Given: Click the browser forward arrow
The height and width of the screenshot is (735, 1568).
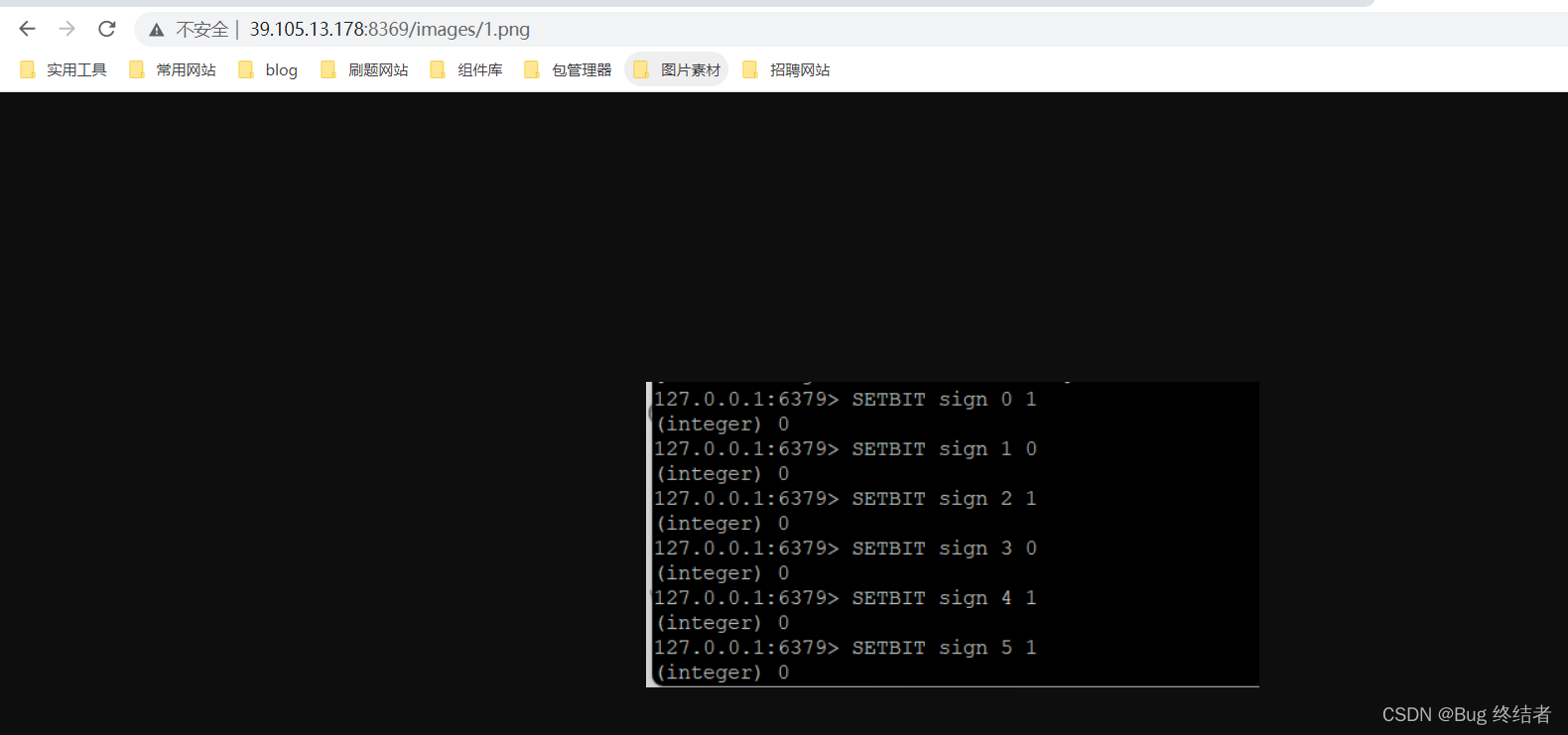Looking at the screenshot, I should 66,29.
